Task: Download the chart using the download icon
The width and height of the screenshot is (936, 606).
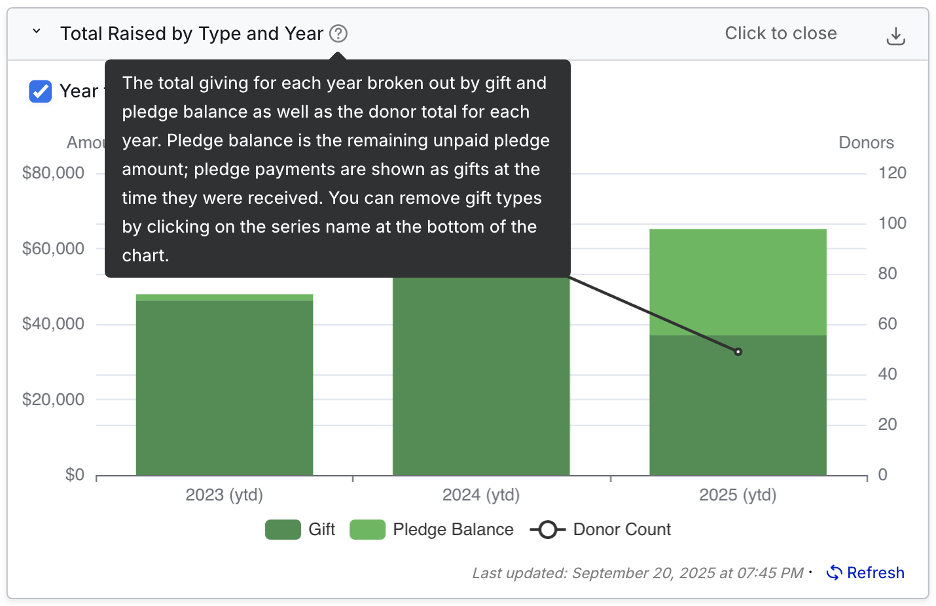Action: (x=896, y=36)
